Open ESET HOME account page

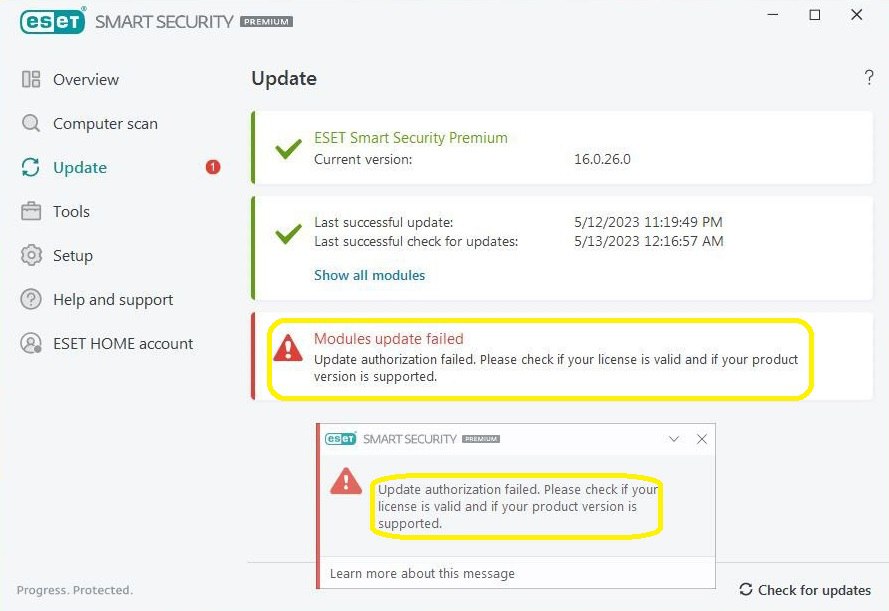coord(123,343)
